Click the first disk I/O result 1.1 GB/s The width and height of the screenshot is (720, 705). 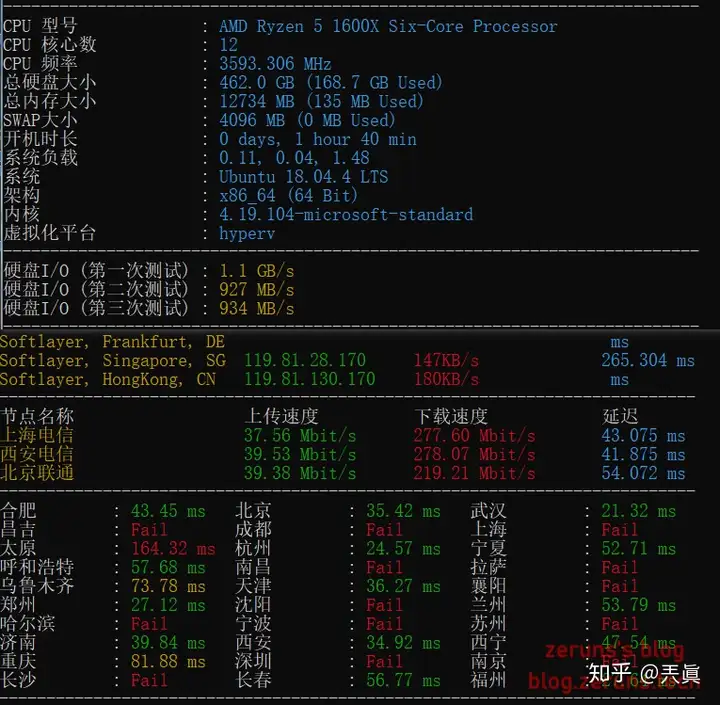point(257,271)
